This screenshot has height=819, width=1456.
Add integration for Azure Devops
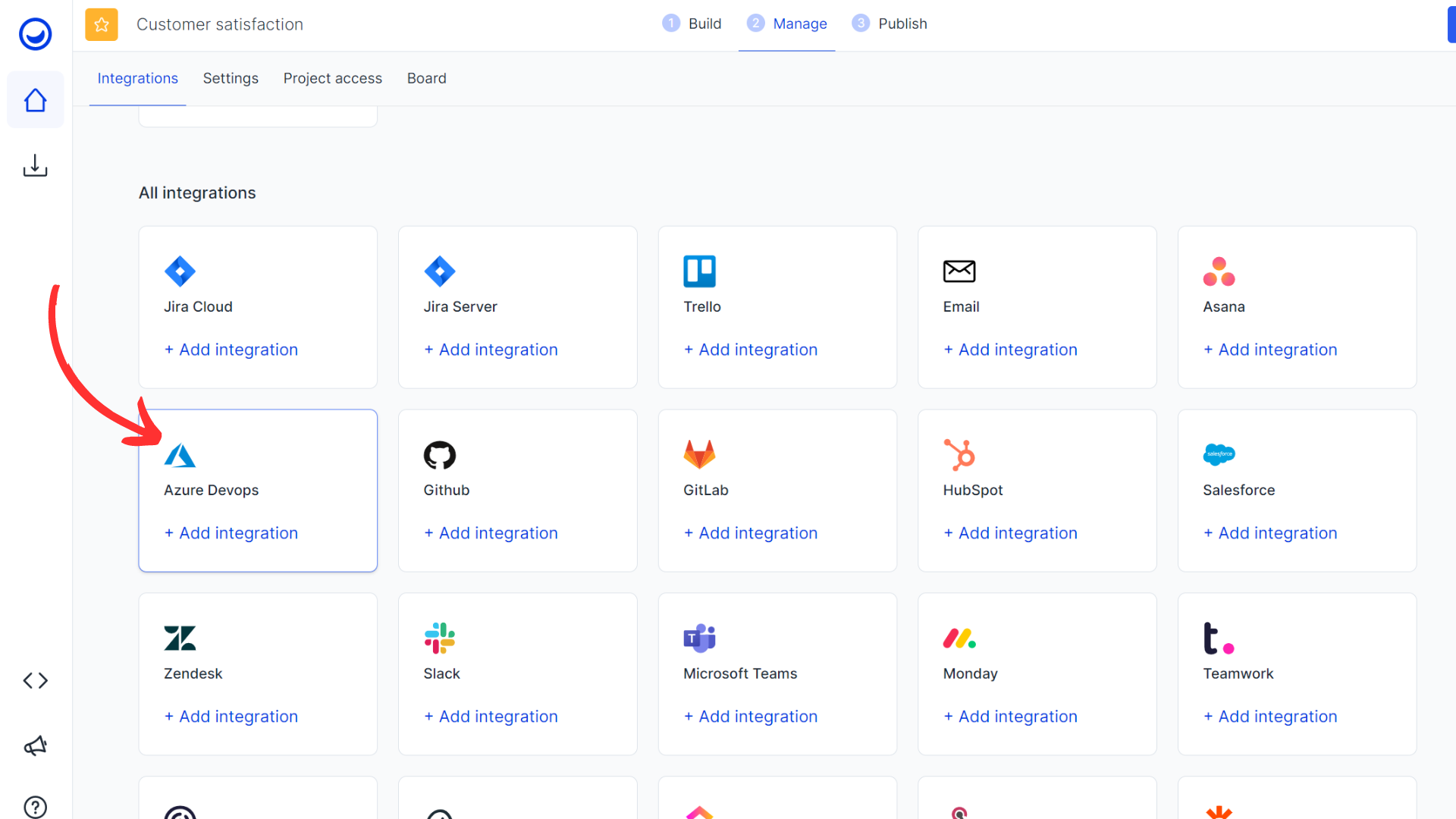[231, 533]
